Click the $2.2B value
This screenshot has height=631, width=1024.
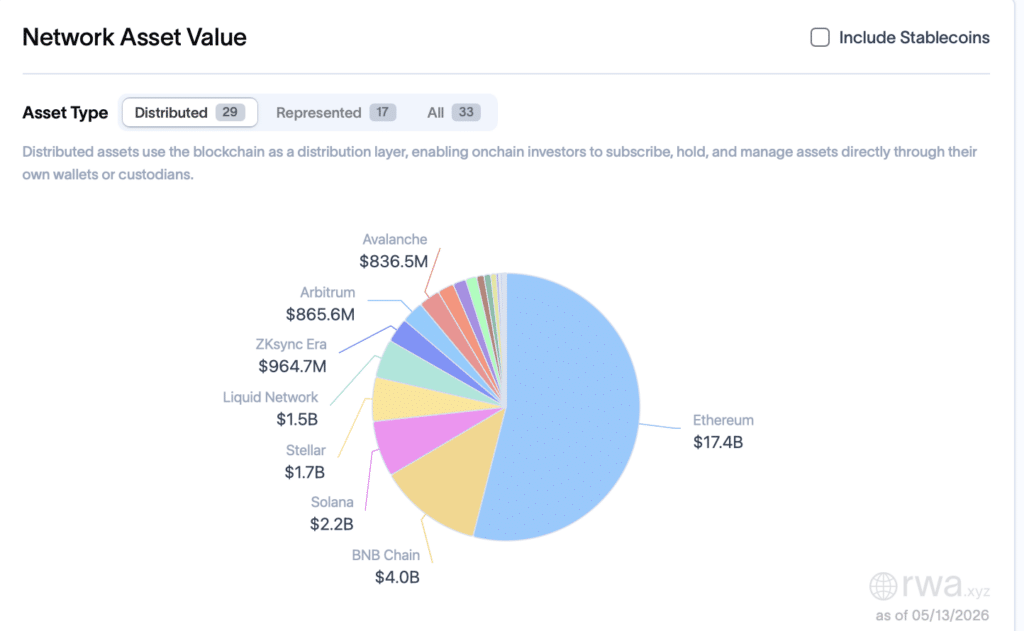[332, 524]
